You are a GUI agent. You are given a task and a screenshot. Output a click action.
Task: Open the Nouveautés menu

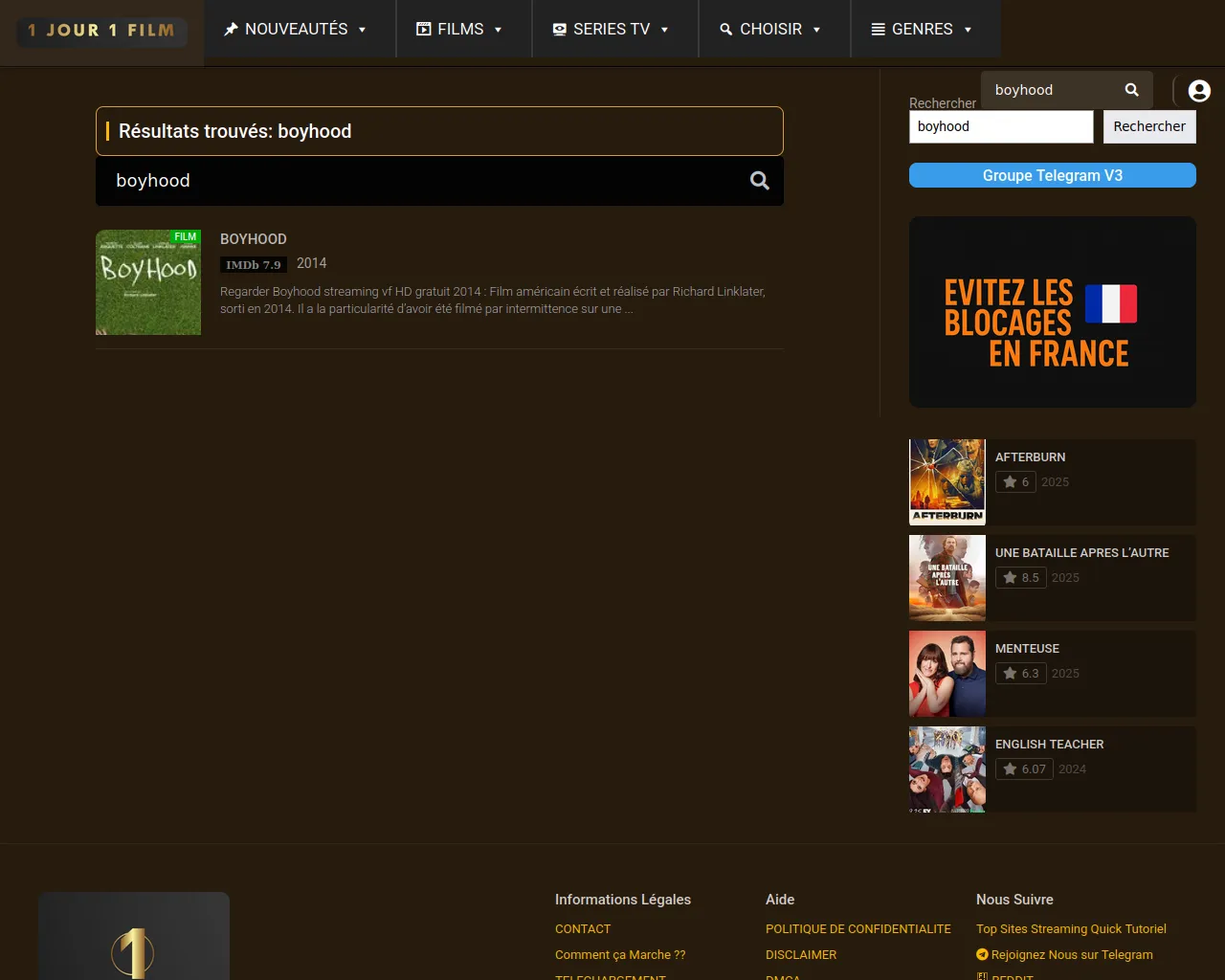point(300,30)
